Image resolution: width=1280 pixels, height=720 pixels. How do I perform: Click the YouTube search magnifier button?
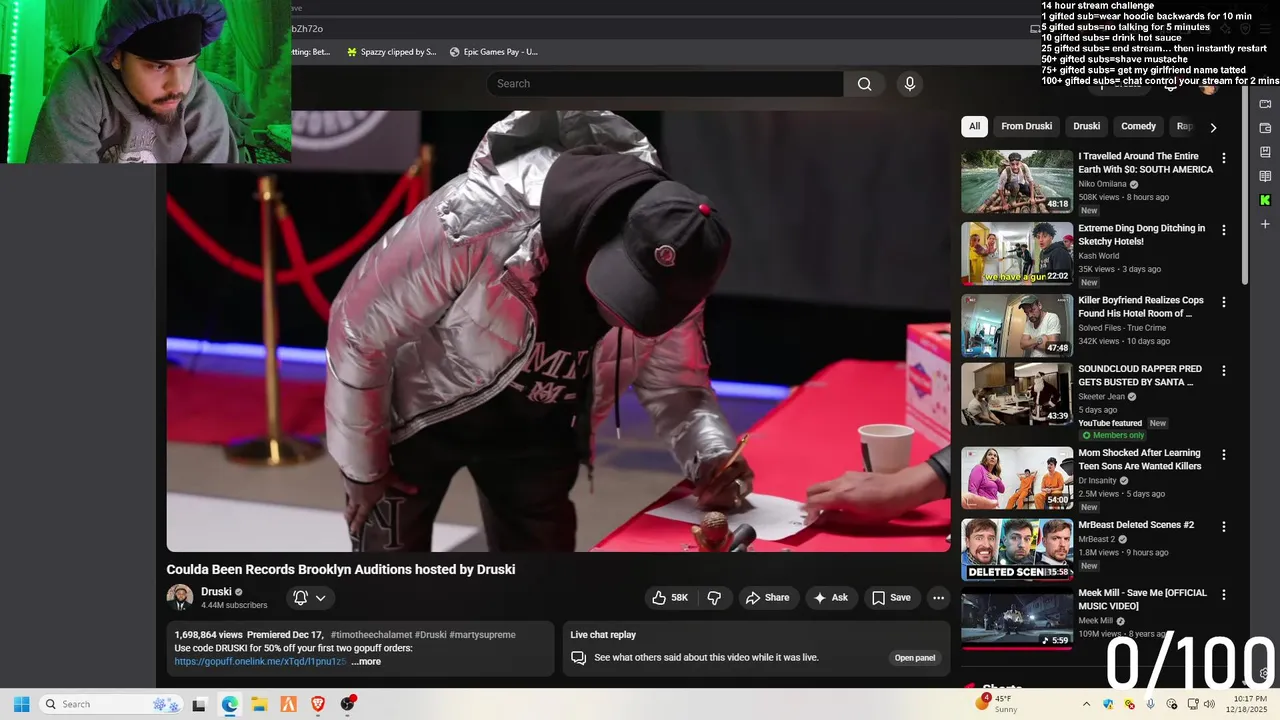coord(865,84)
